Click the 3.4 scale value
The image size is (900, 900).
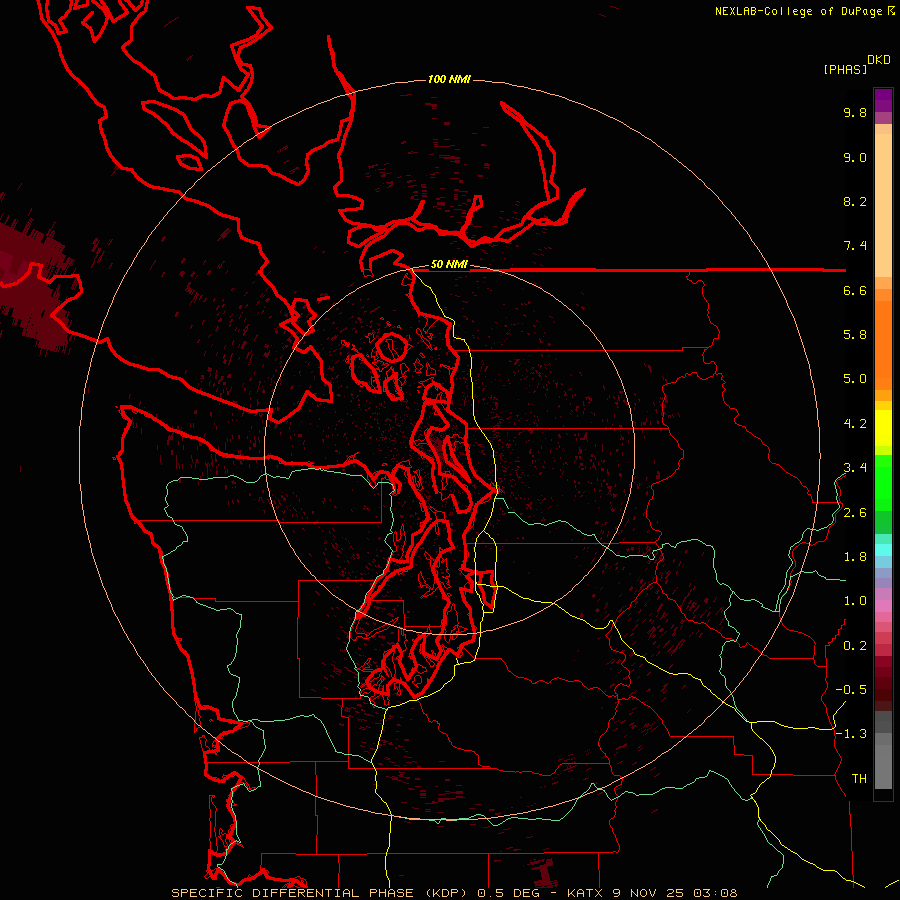click(855, 468)
